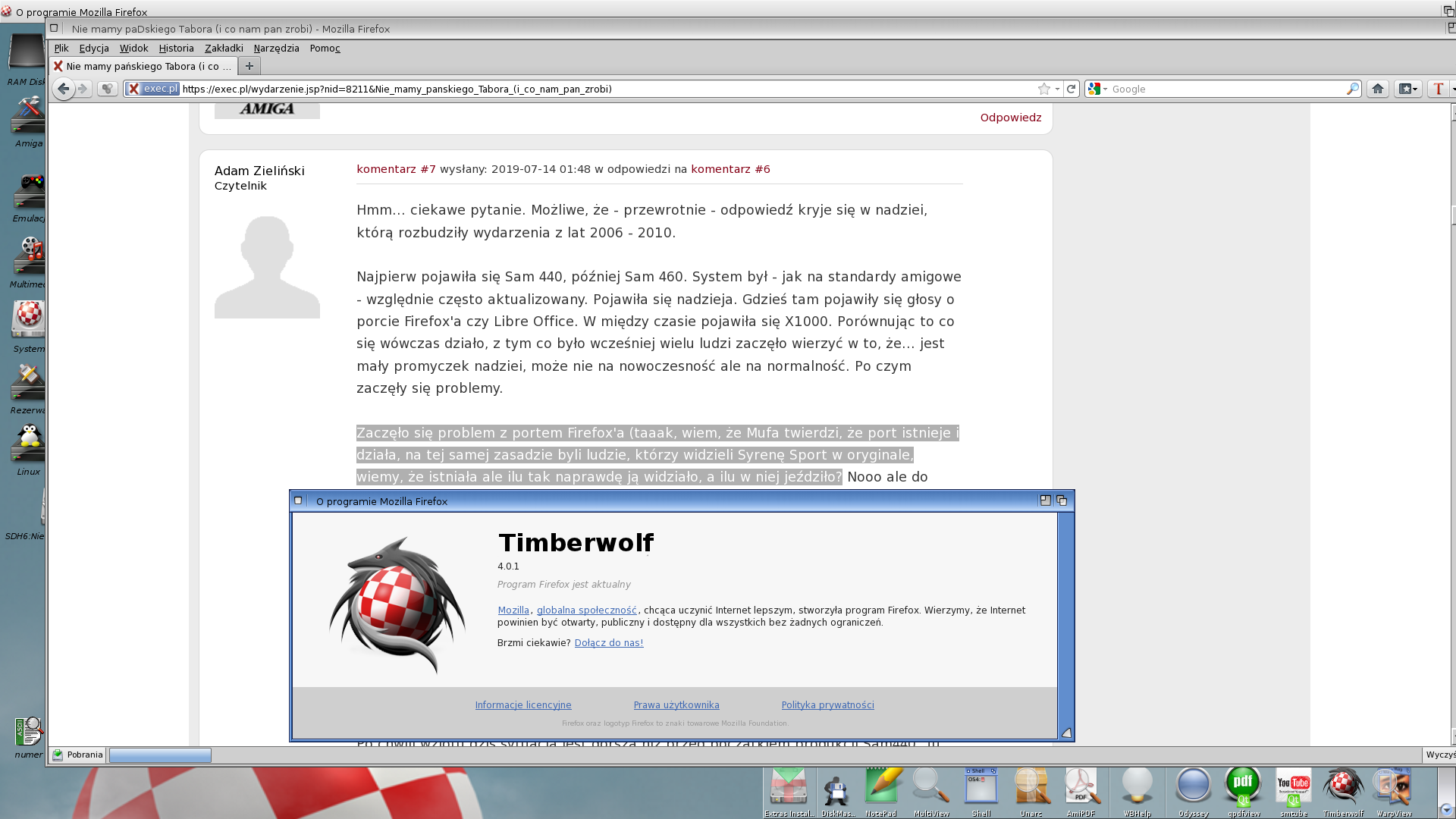This screenshot has width=1456, height=819.
Task: Click the reload-style button beside forward arrow
Action: (107, 89)
